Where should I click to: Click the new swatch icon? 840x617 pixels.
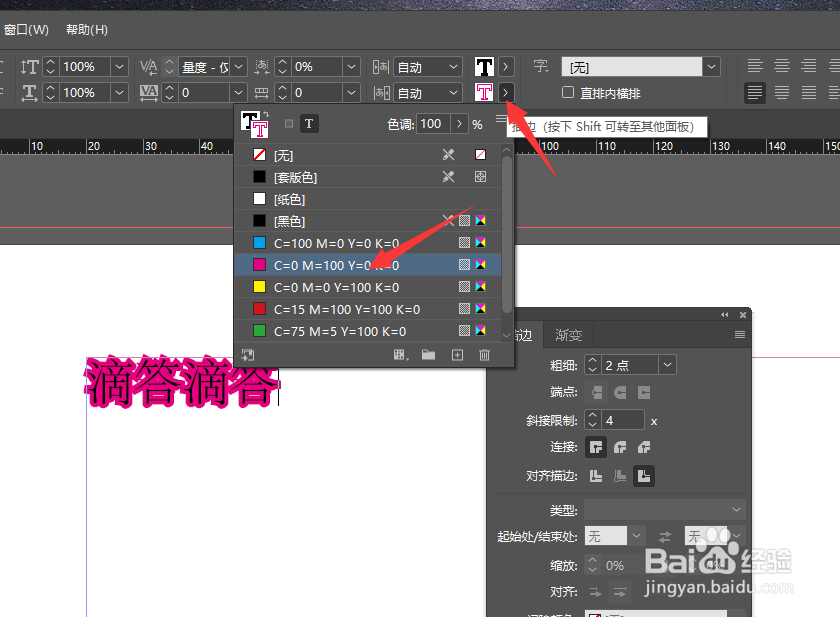458,355
